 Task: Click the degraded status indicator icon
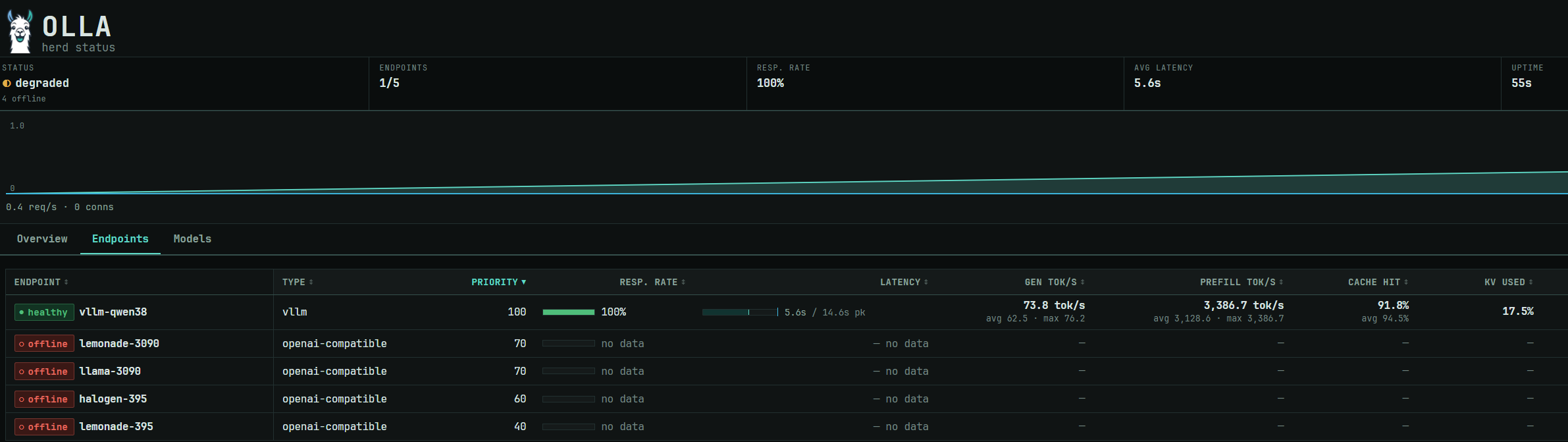click(7, 83)
